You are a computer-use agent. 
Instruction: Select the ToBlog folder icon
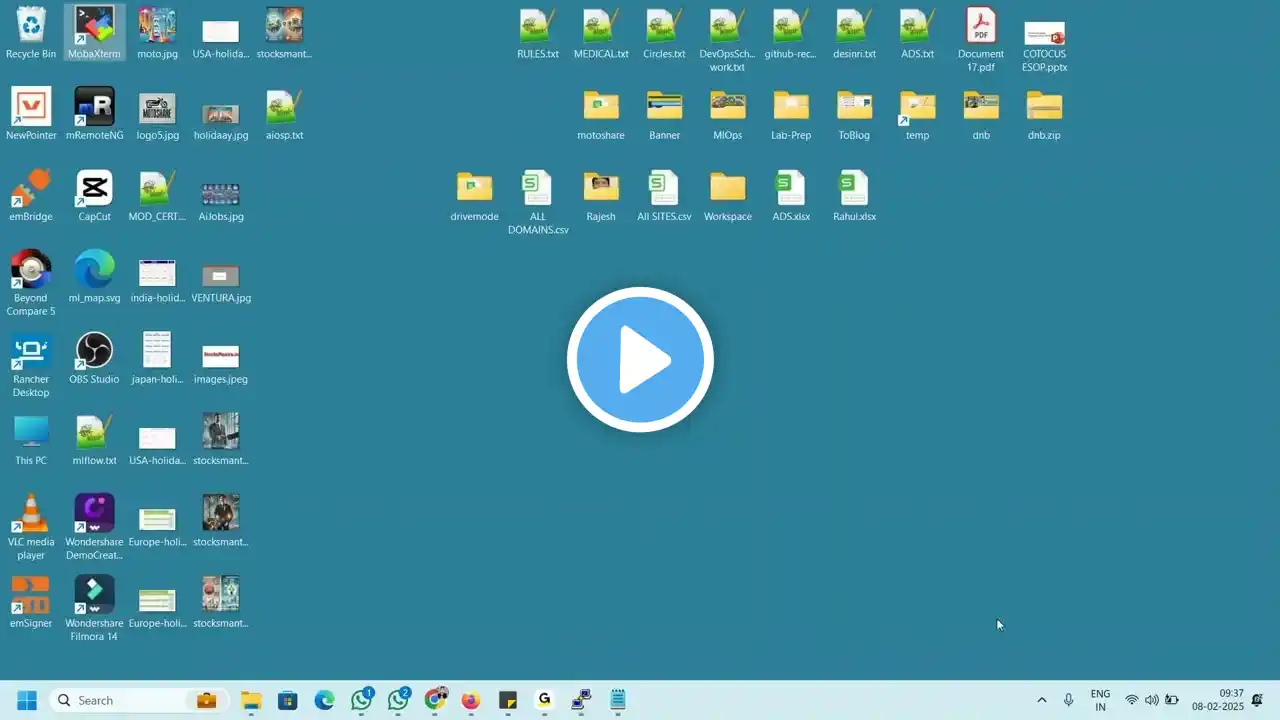pyautogui.click(x=854, y=114)
